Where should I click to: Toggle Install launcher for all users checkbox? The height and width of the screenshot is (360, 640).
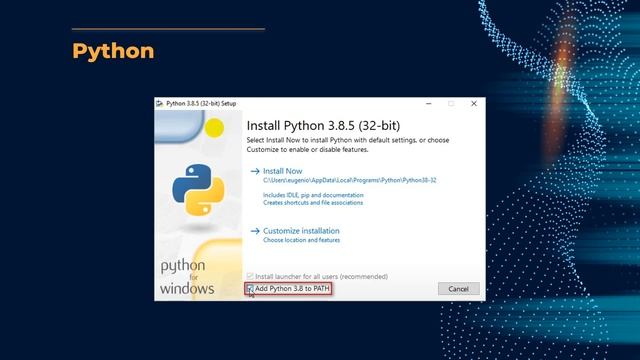[250, 276]
